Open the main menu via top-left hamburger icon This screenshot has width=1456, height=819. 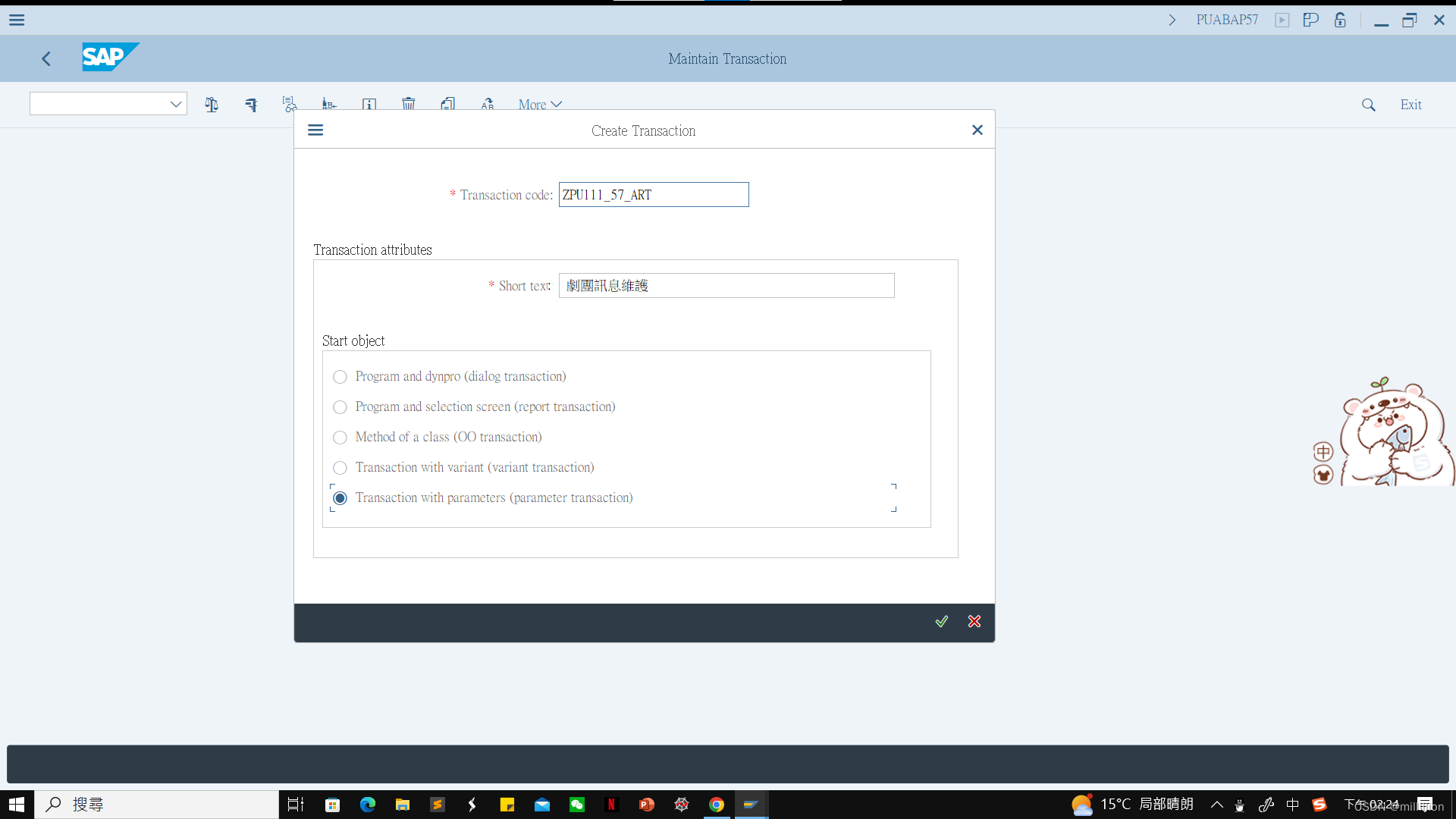pyautogui.click(x=16, y=20)
